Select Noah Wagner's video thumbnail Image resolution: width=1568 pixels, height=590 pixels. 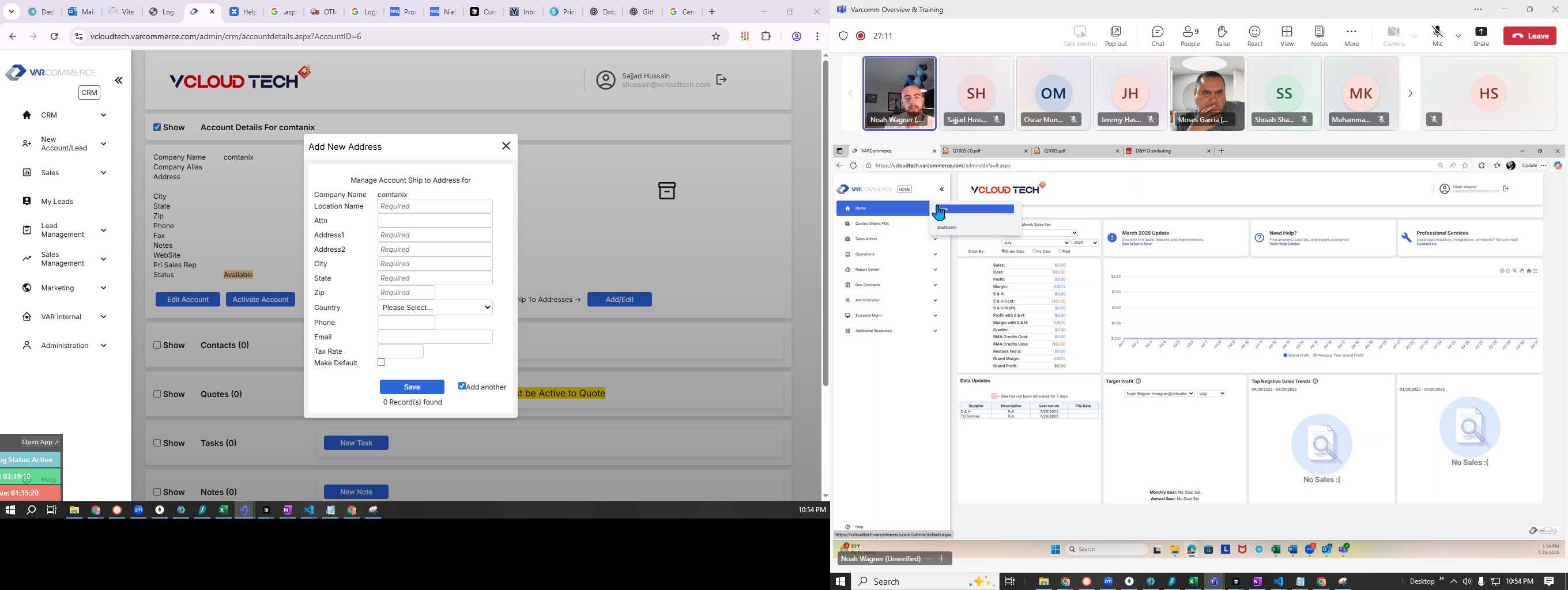coord(899,94)
